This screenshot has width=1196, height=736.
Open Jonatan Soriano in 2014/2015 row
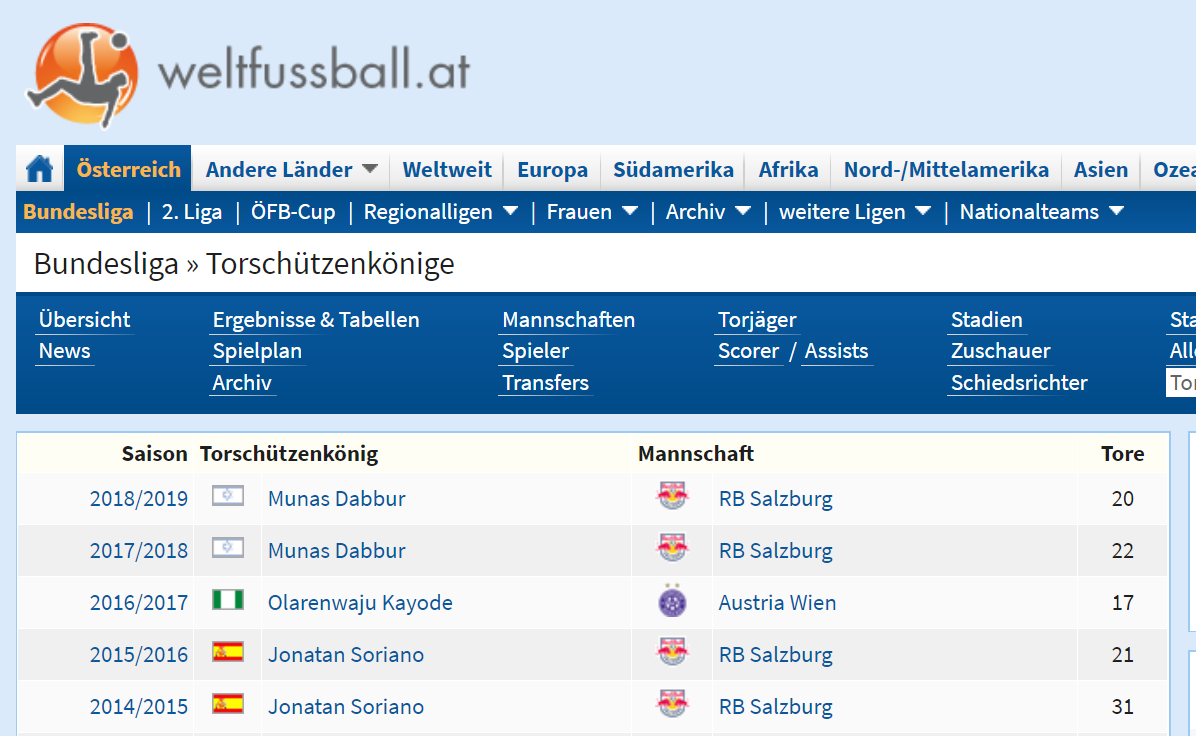[x=346, y=706]
